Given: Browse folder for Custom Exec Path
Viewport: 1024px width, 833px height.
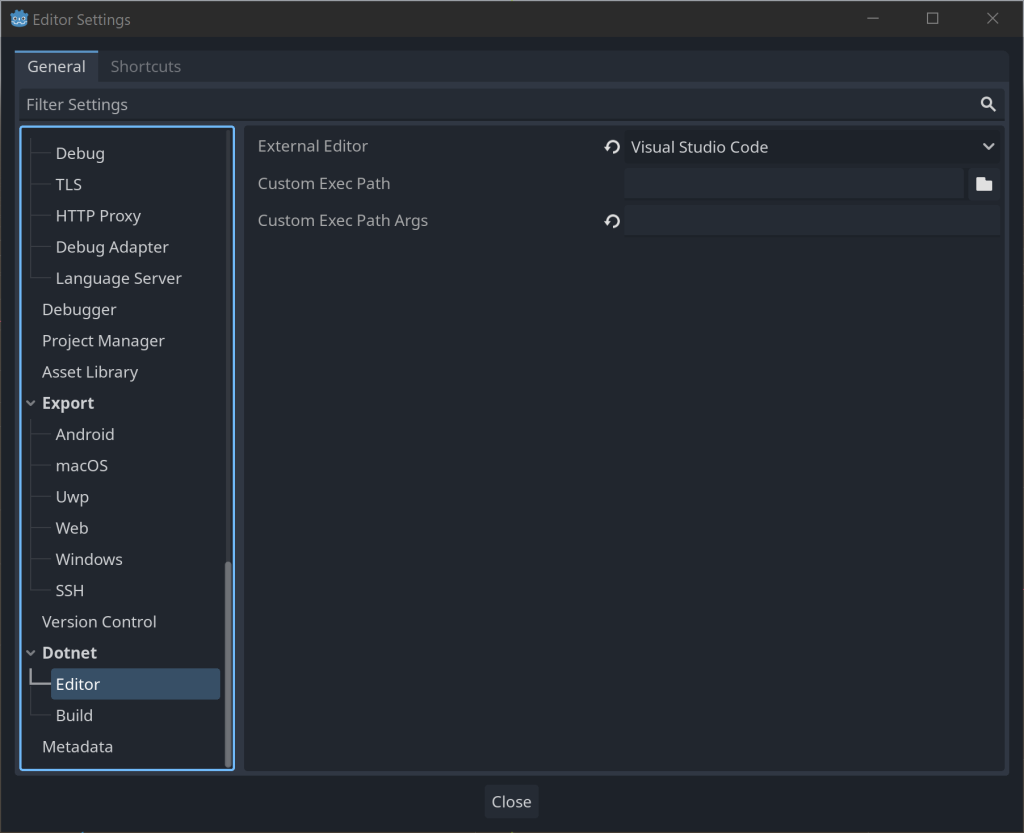Looking at the screenshot, I should [984, 184].
